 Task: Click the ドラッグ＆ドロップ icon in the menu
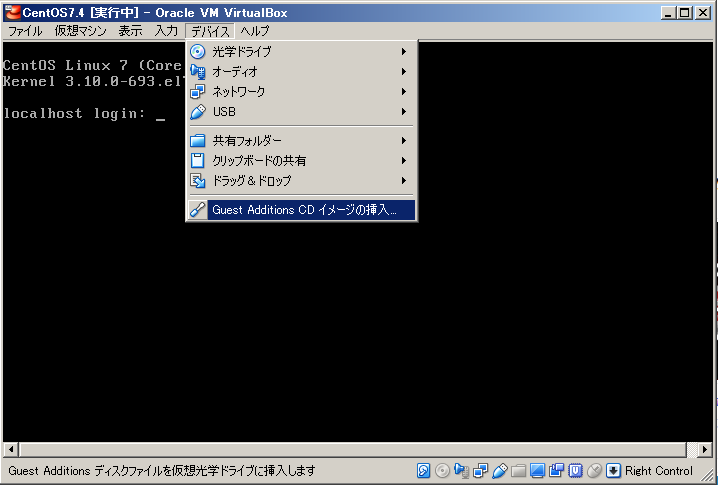(197, 180)
